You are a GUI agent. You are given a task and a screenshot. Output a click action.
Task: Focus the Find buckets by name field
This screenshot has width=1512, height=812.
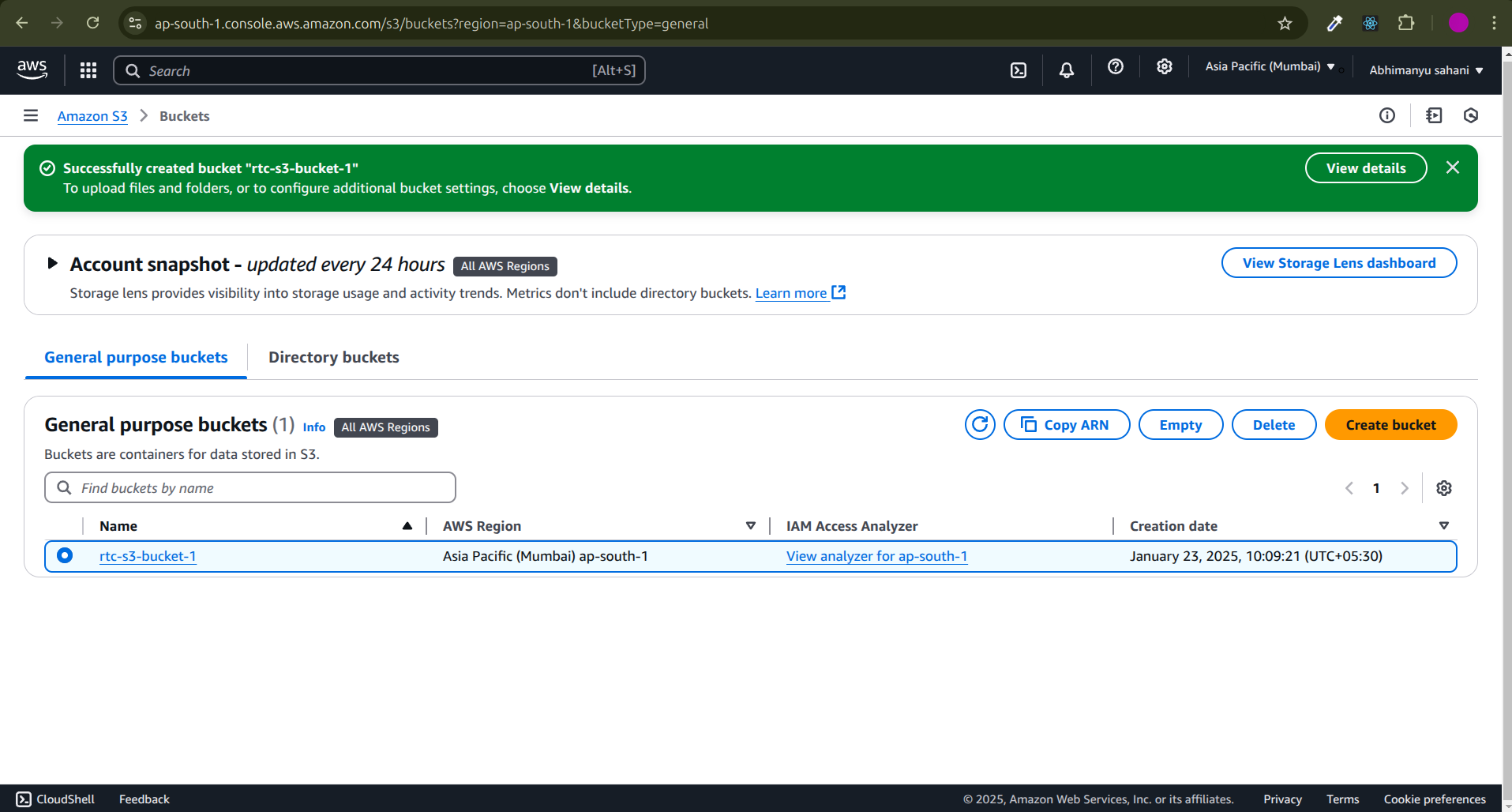[x=250, y=487]
